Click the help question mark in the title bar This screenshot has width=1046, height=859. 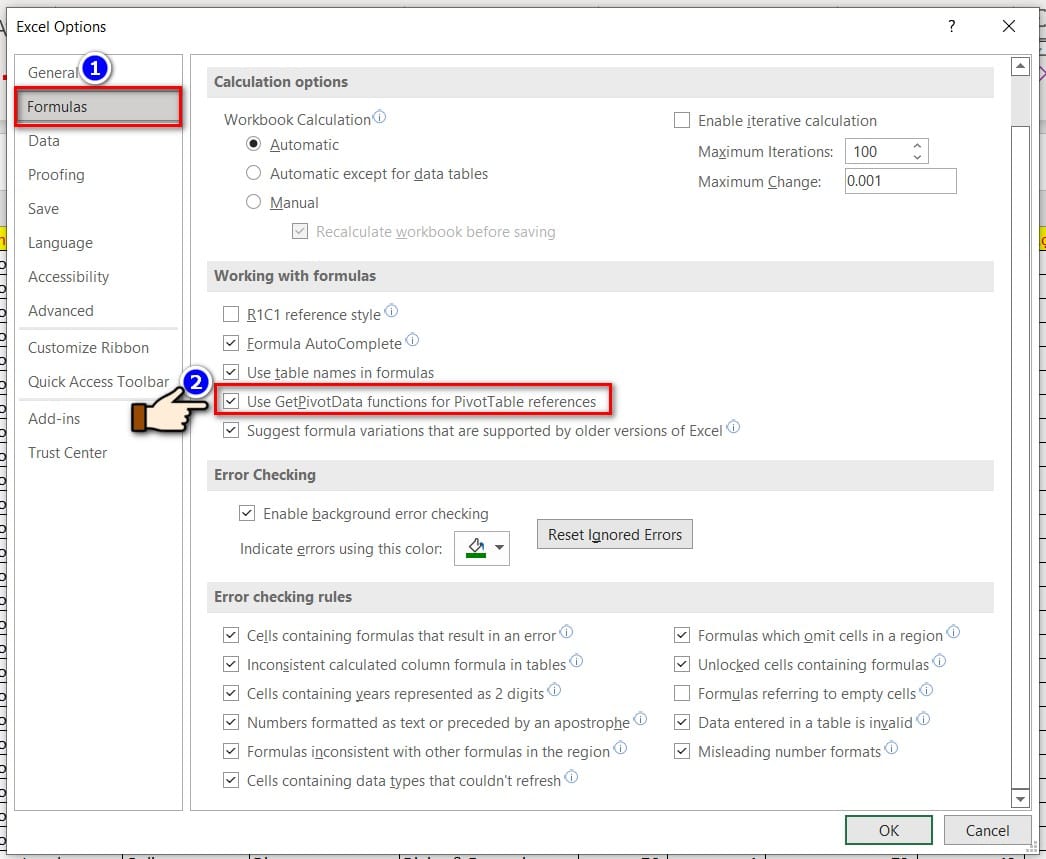(x=950, y=26)
